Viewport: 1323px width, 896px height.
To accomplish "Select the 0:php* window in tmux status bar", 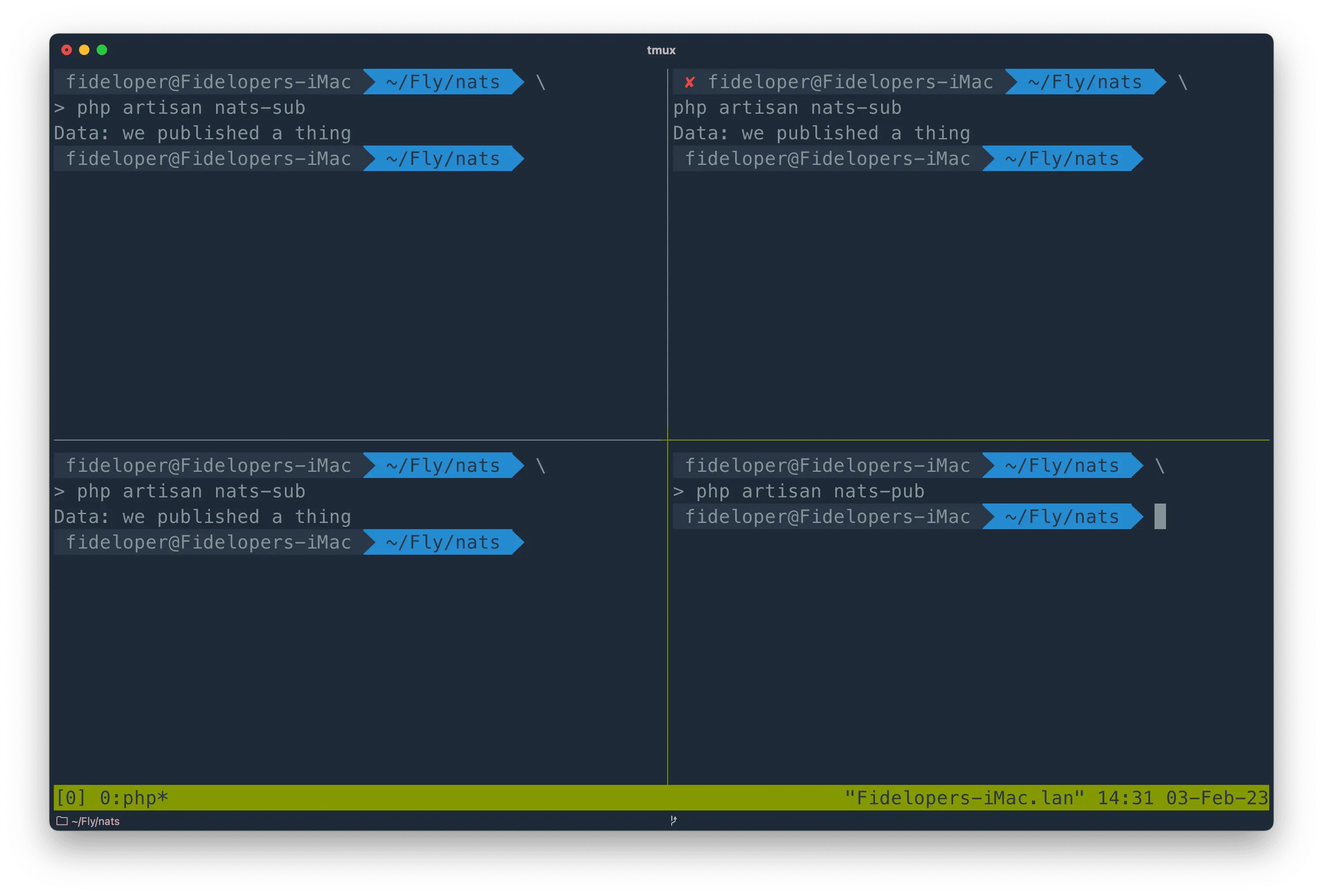I will tap(134, 798).
